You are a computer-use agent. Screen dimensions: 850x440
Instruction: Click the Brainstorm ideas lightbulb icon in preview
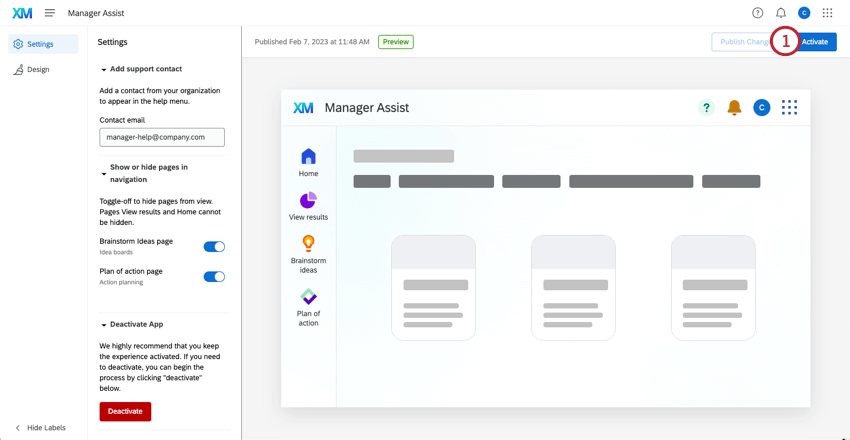click(308, 243)
